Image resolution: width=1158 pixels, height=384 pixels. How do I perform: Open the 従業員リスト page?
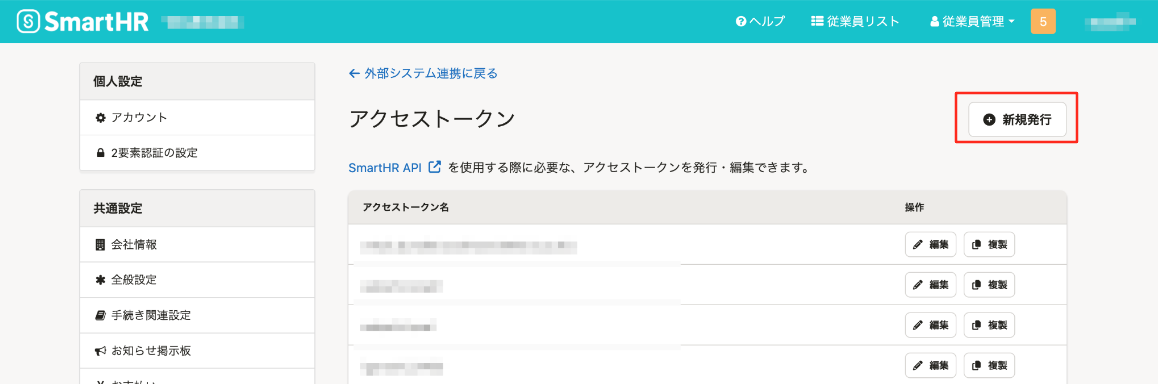[x=854, y=21]
